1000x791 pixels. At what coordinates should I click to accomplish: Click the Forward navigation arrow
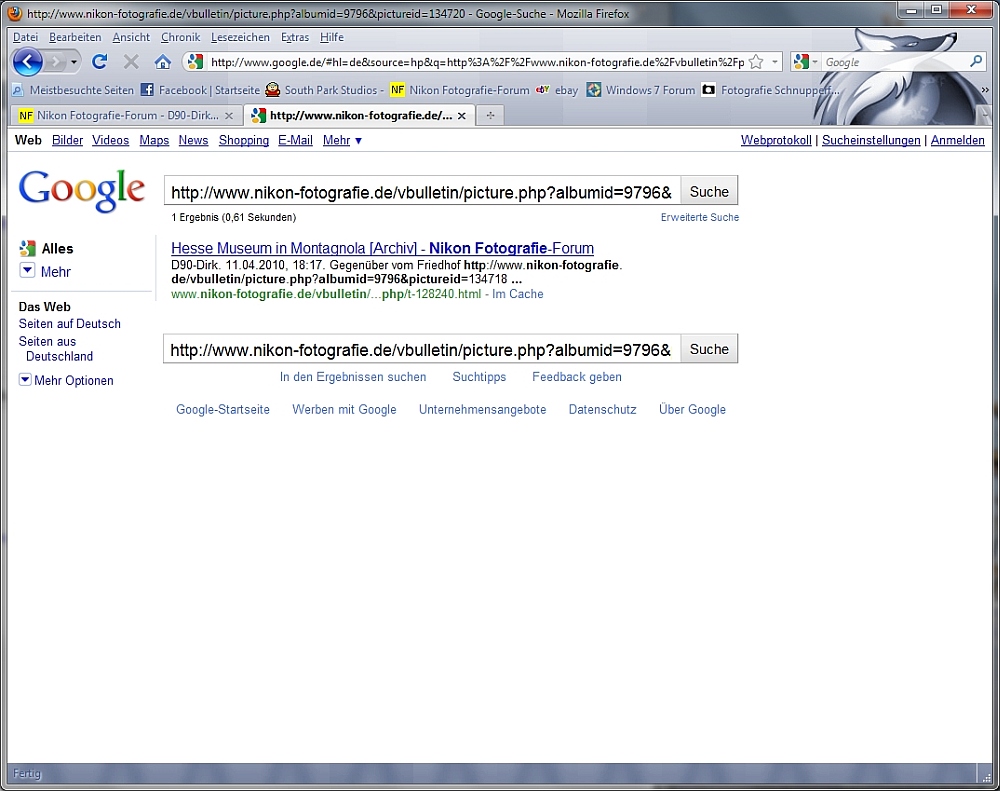56,62
